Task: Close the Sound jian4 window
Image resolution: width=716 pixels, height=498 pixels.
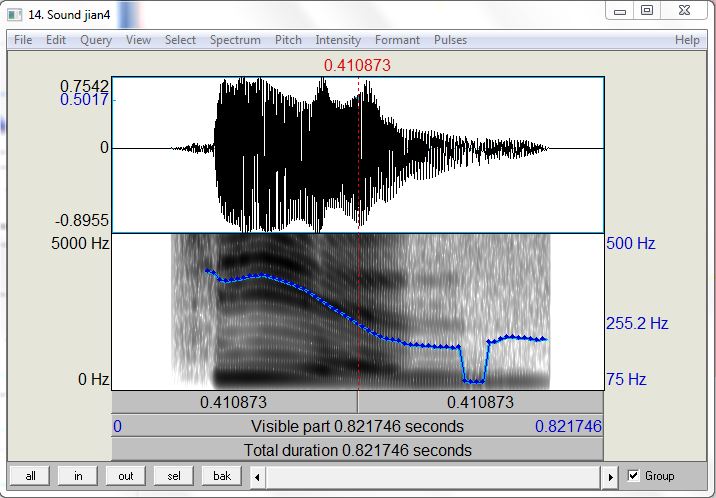Action: point(684,10)
